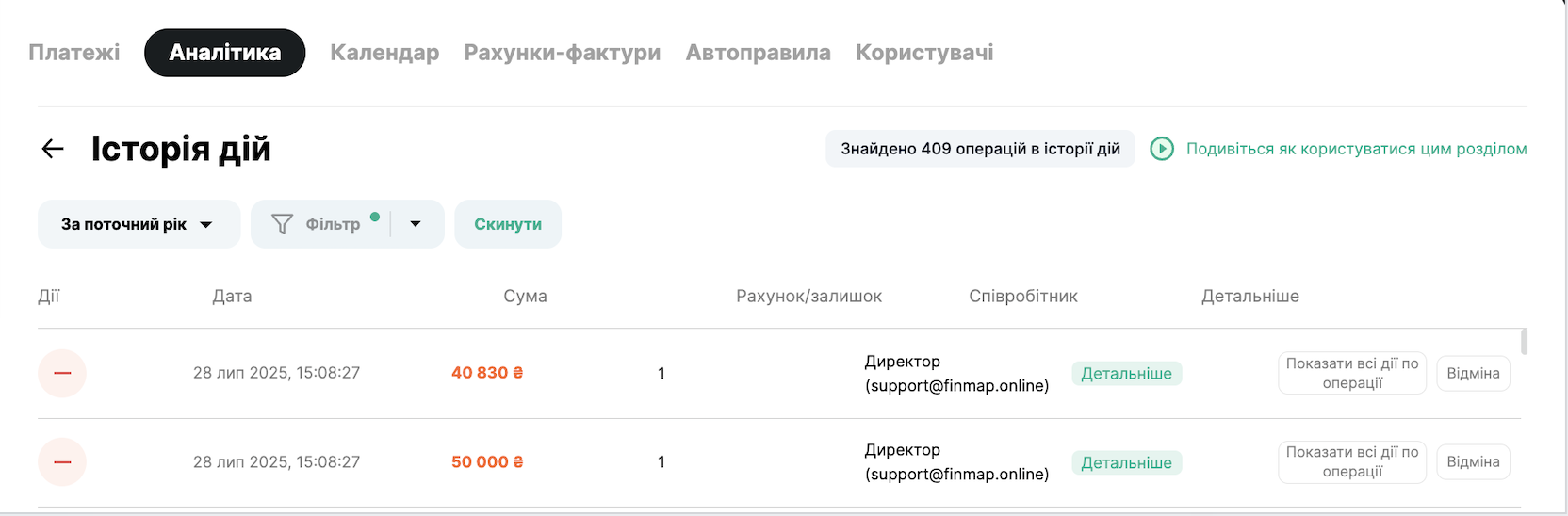
Task: Click Відміна in the 40 830 row
Action: click(1473, 374)
